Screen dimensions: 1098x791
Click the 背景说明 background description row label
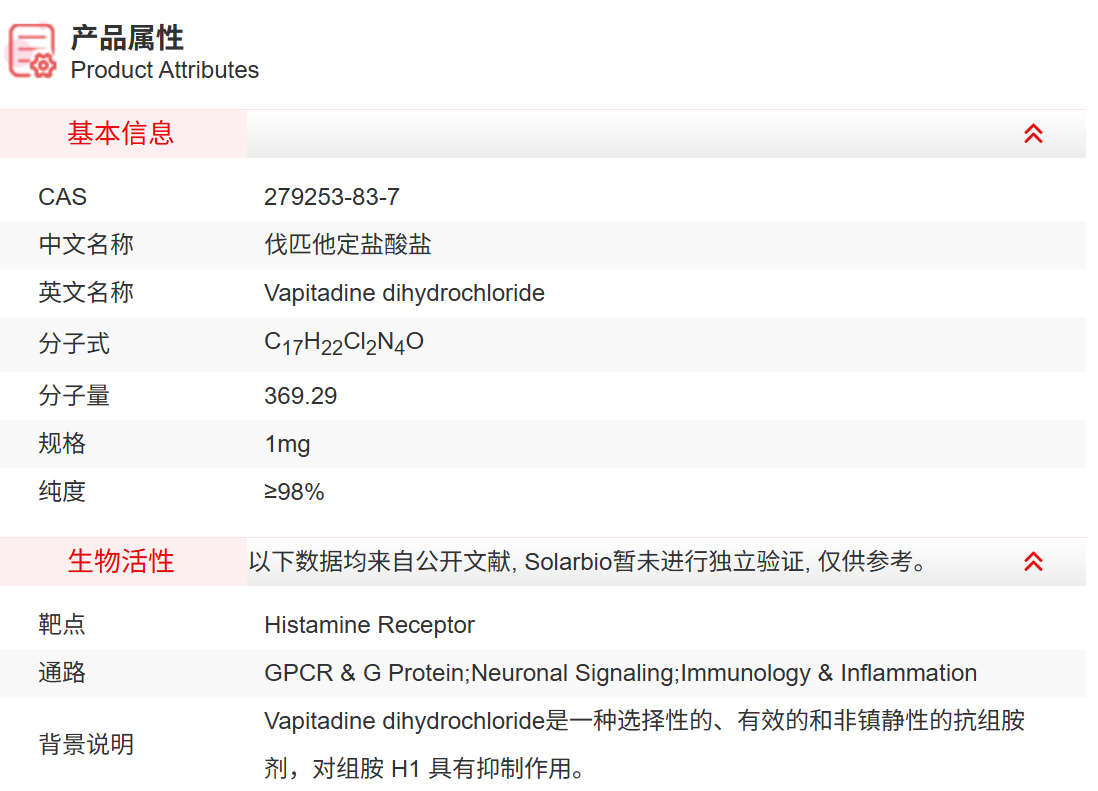point(85,745)
